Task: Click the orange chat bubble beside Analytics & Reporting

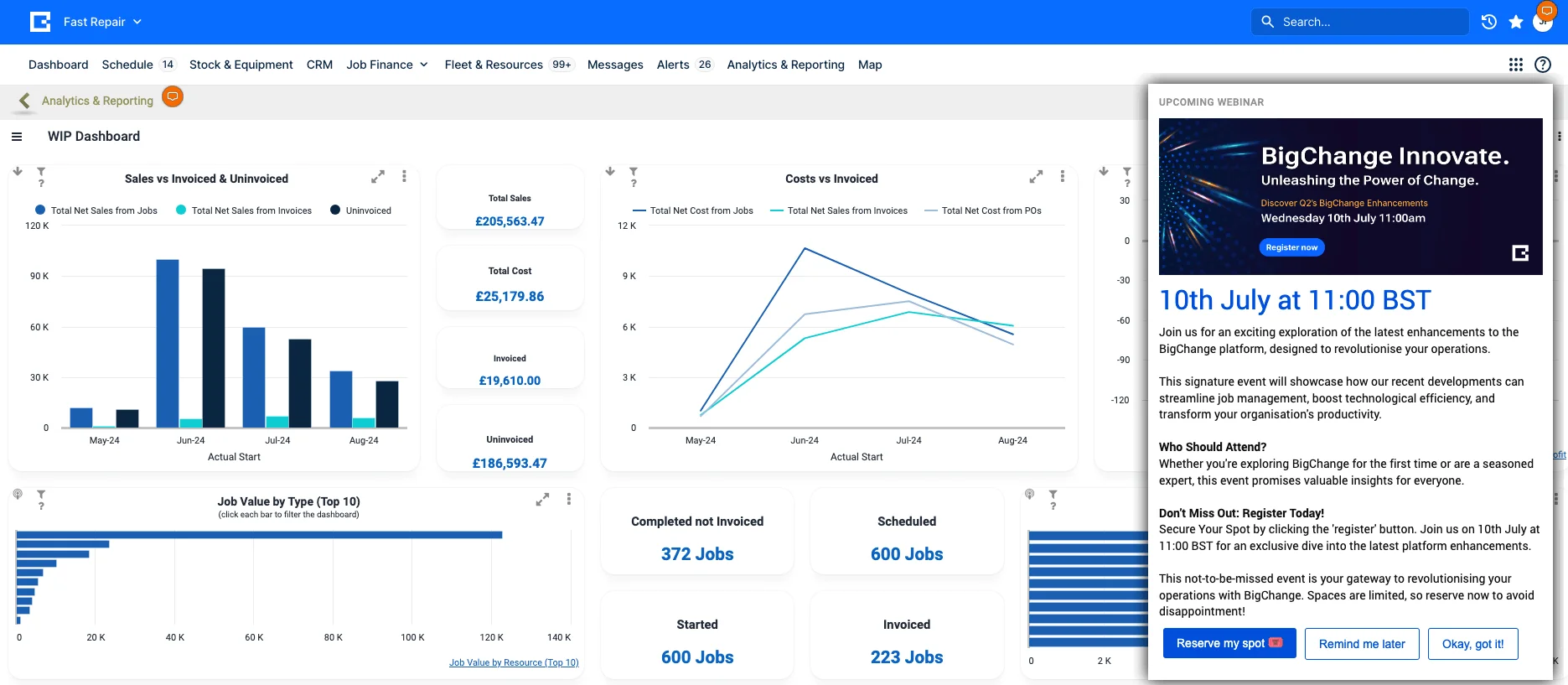Action: click(x=173, y=97)
